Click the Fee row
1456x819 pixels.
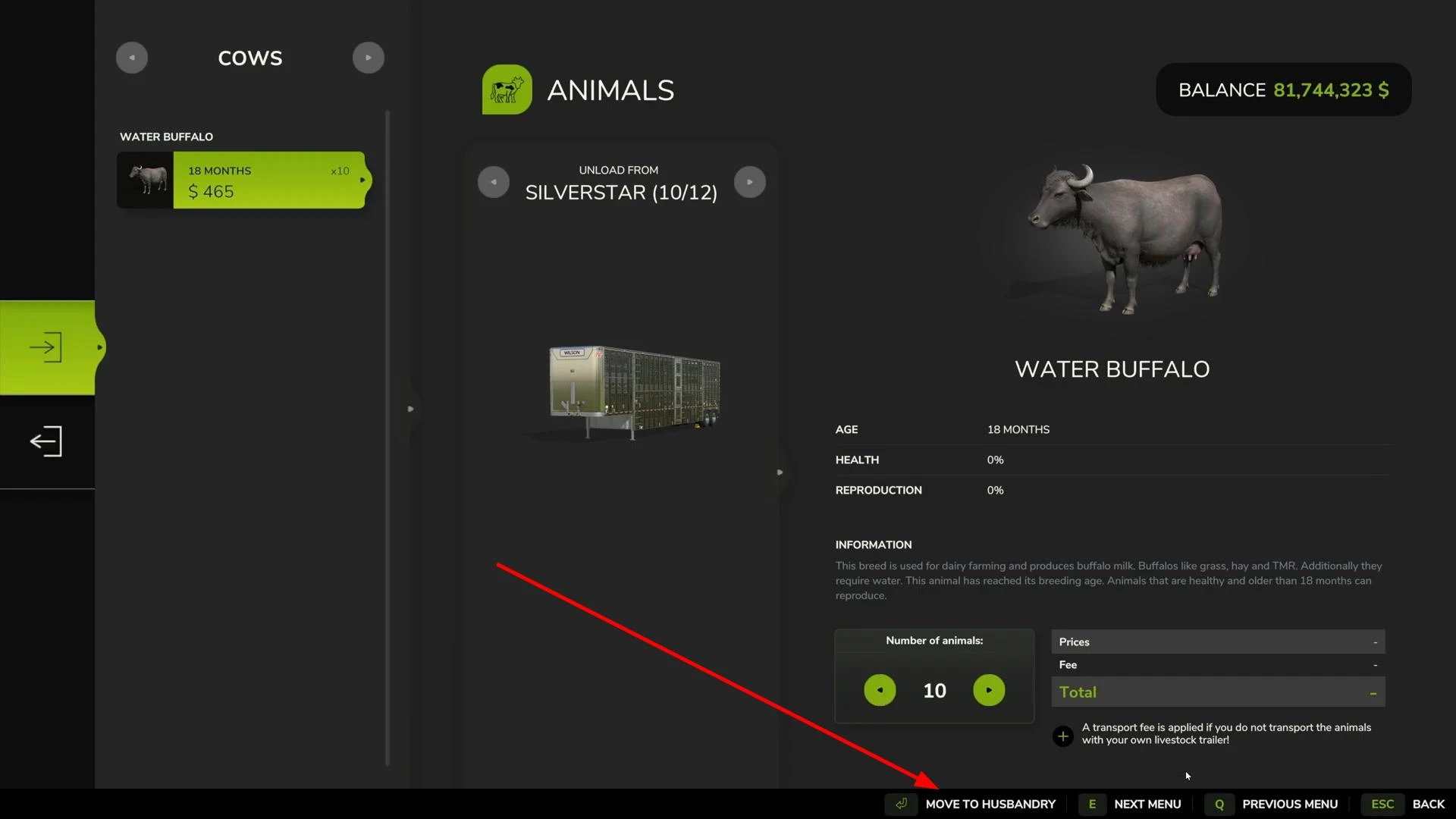click(1218, 665)
